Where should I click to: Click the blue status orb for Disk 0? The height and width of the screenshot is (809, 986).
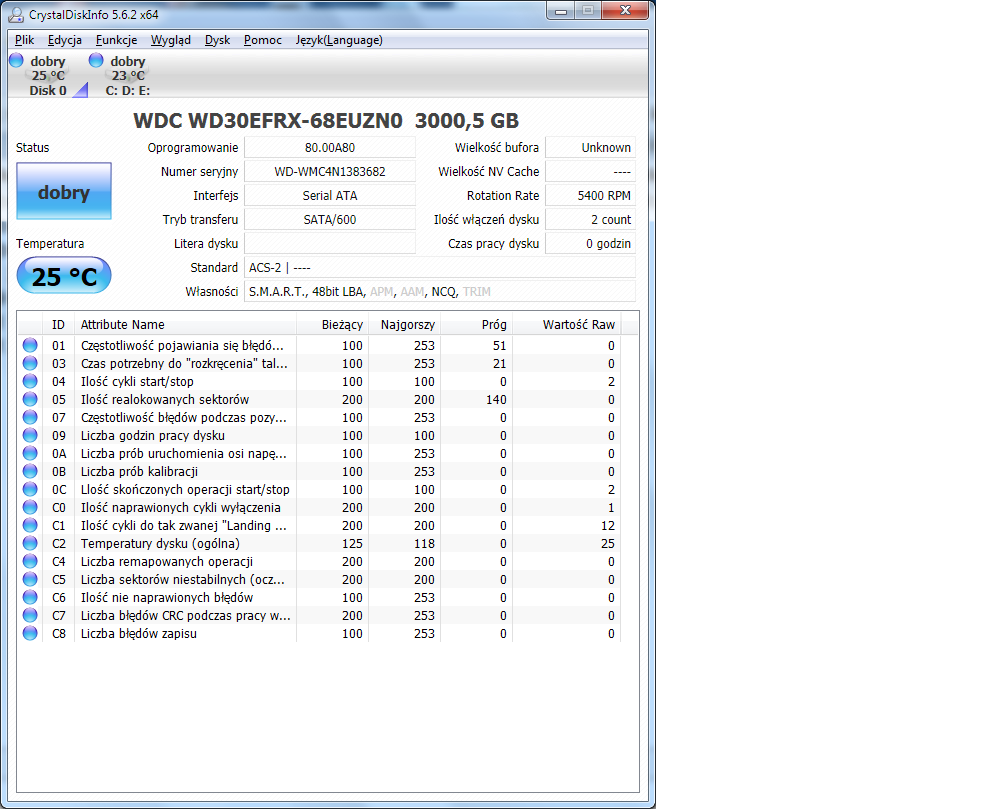coord(16,60)
